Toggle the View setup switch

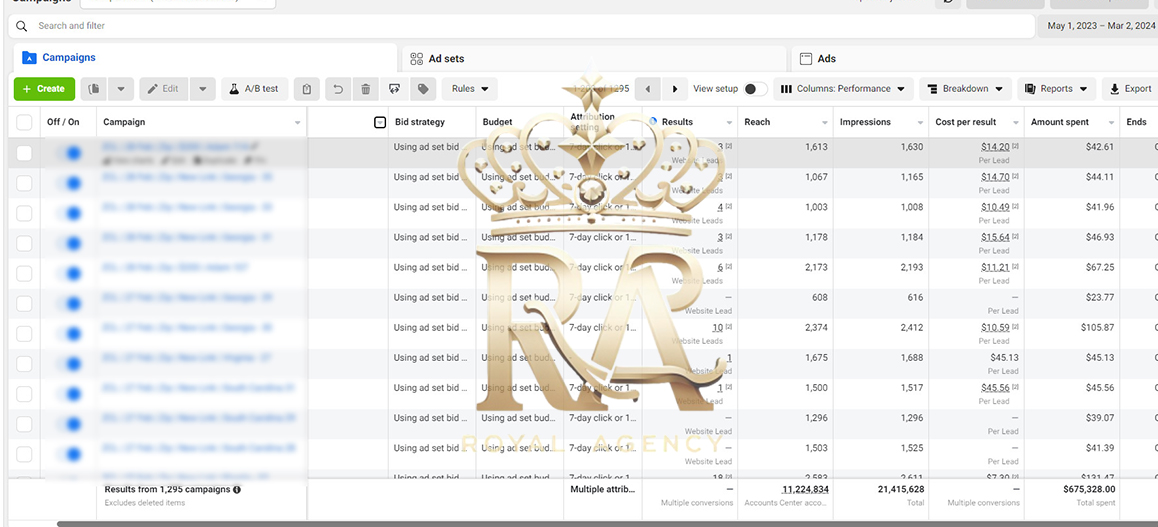755,89
